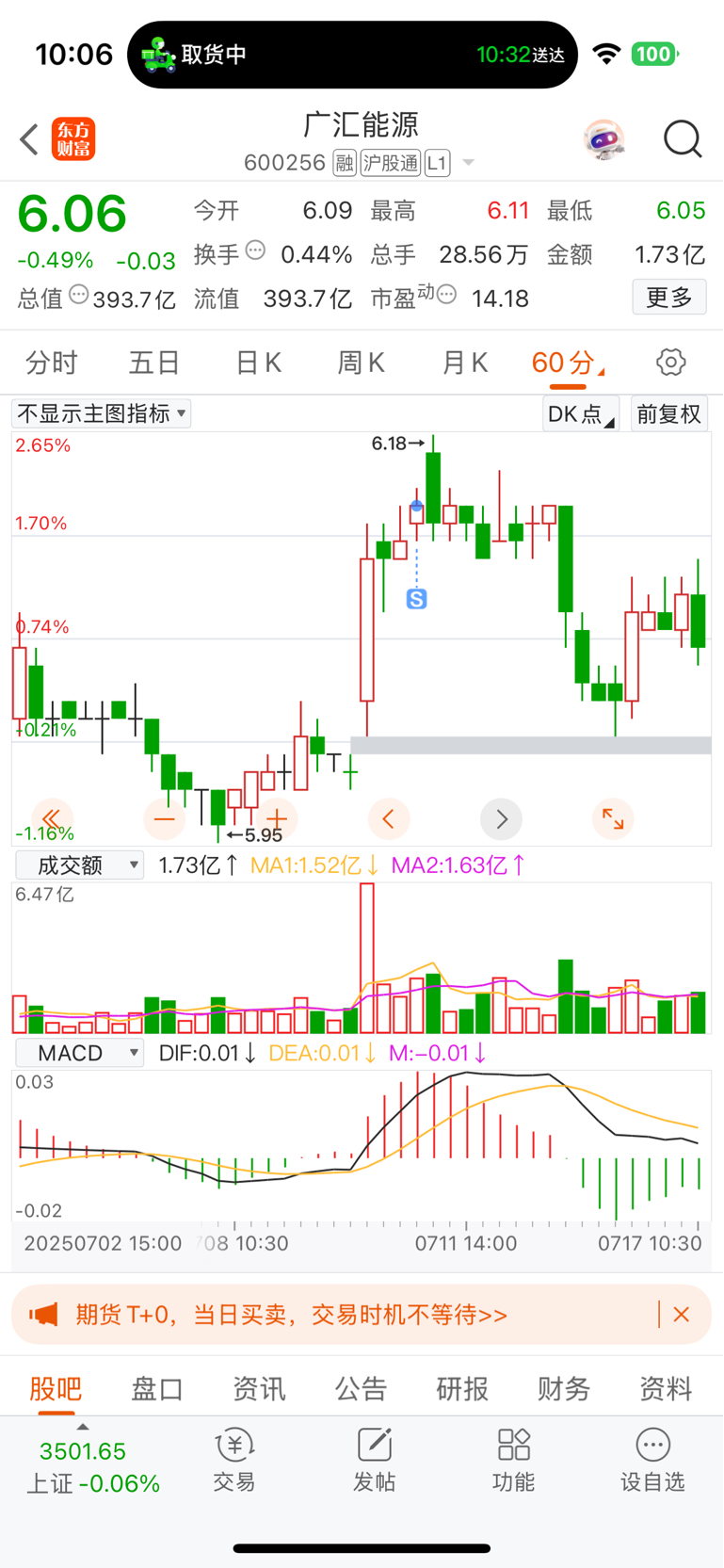
Task: Tap the robot assistant avatar icon
Action: pos(603,140)
